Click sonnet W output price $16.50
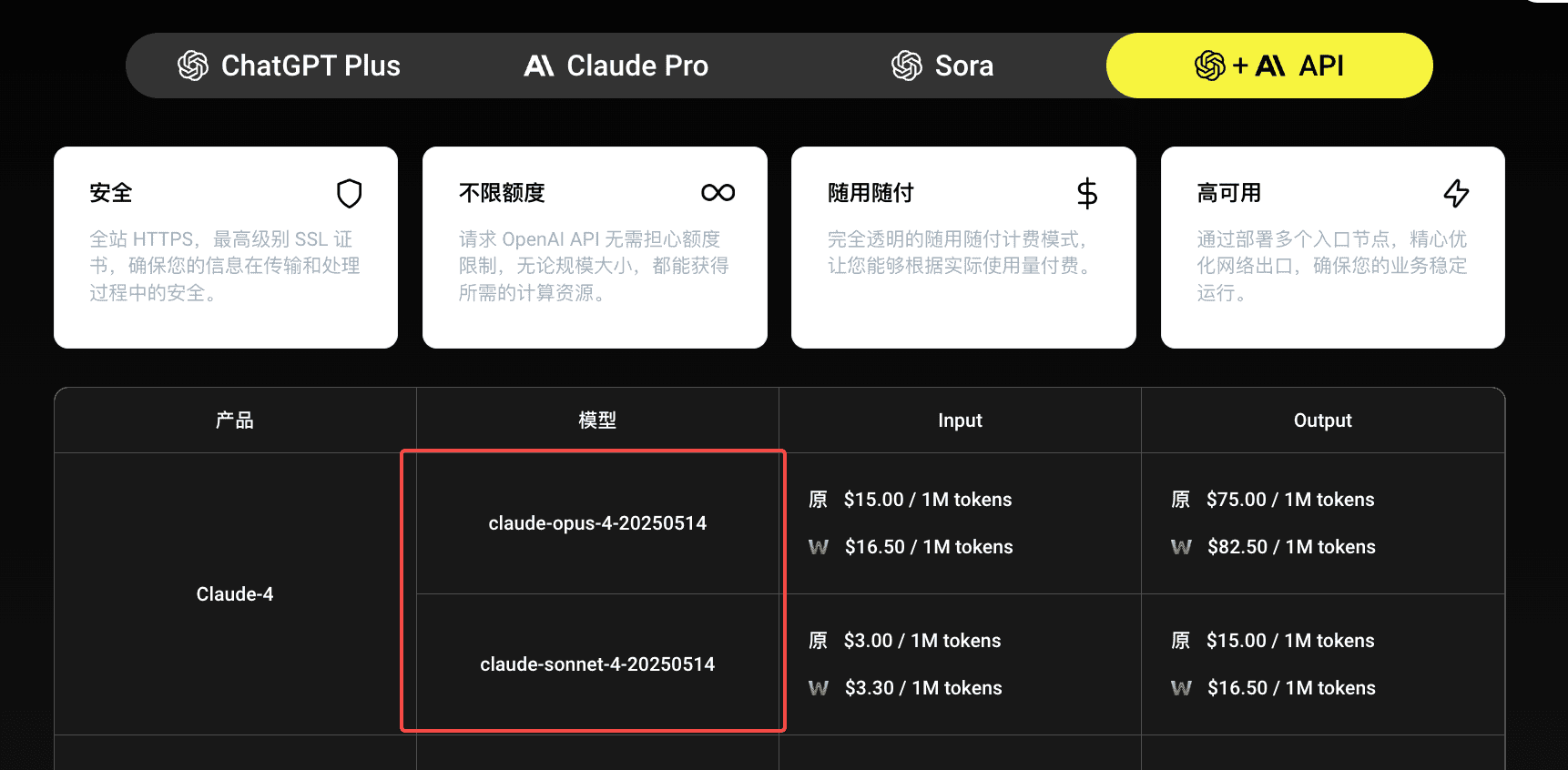Screen dimensions: 1568x770 tap(1291, 688)
